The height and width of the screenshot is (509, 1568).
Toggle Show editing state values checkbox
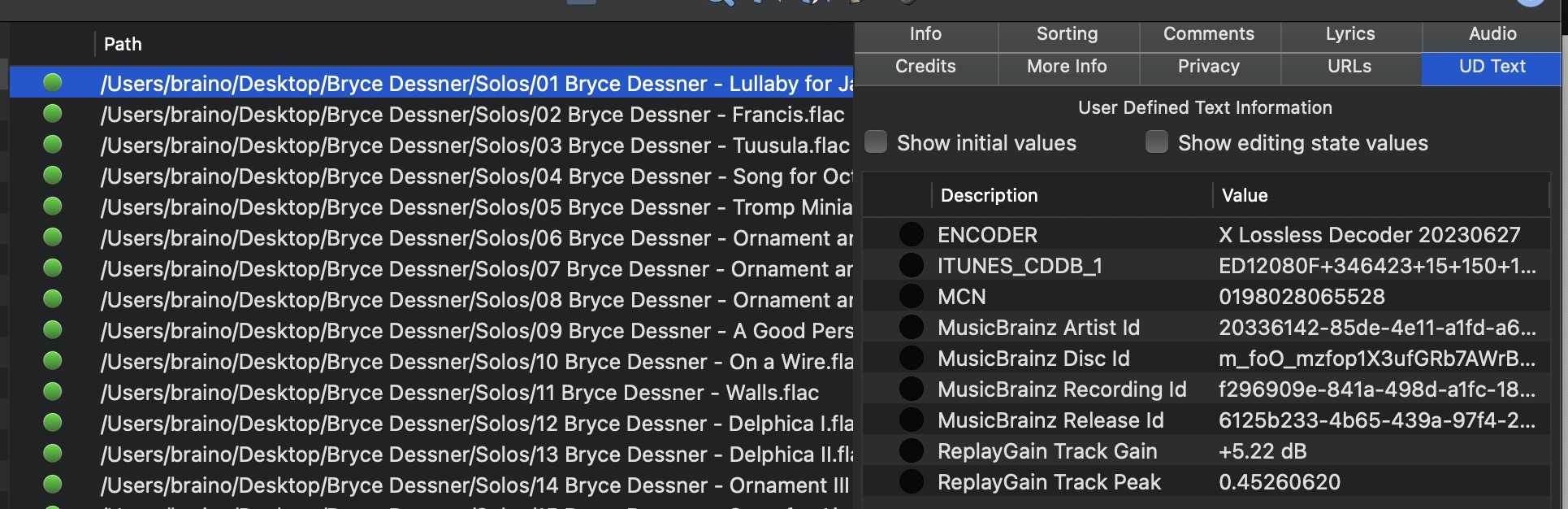(1157, 142)
